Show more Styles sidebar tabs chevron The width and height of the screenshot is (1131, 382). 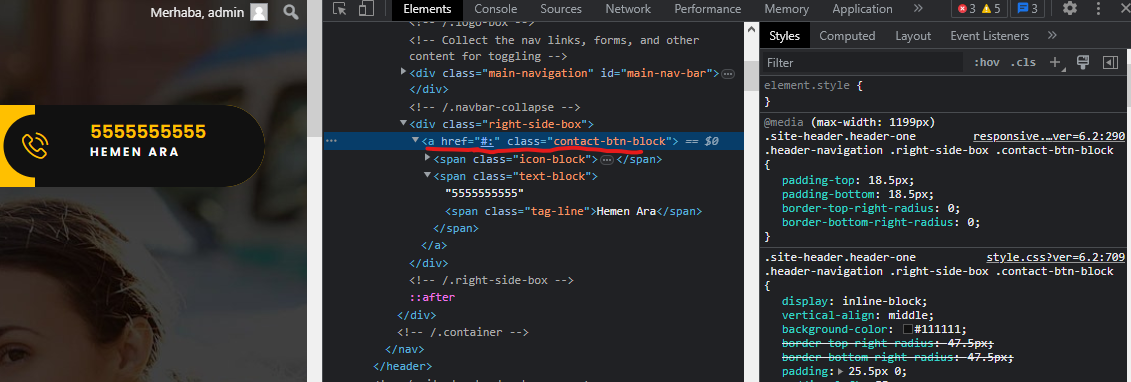(x=1052, y=35)
